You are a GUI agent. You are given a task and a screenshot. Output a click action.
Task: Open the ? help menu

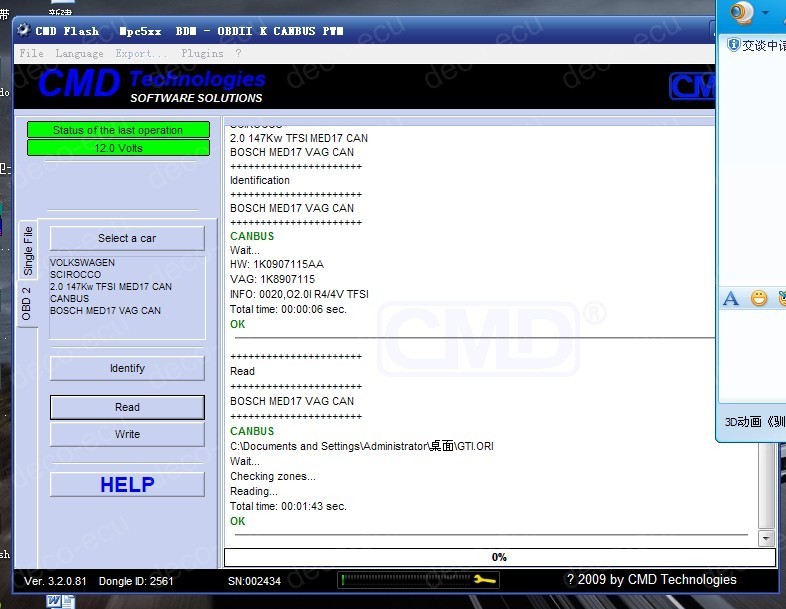[x=238, y=53]
